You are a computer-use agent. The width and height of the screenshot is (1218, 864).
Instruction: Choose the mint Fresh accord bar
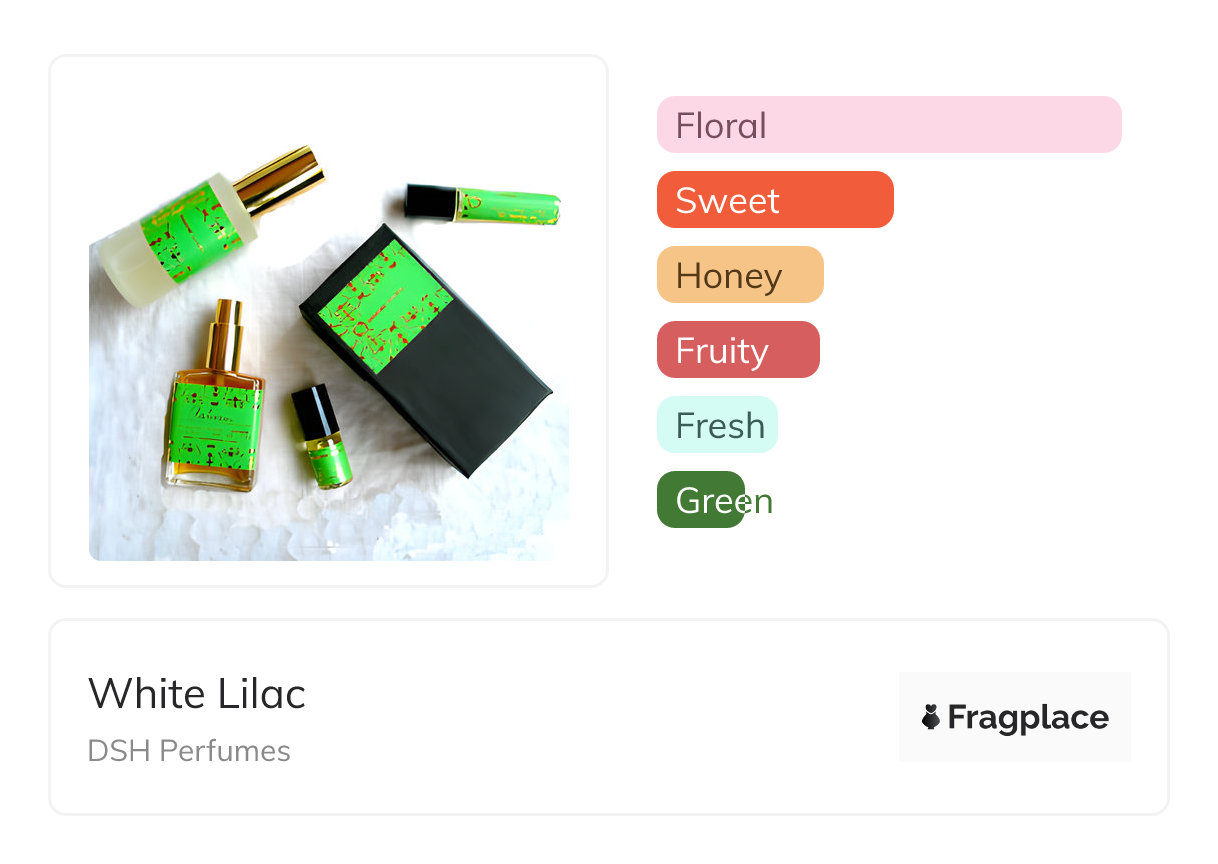[x=716, y=425]
